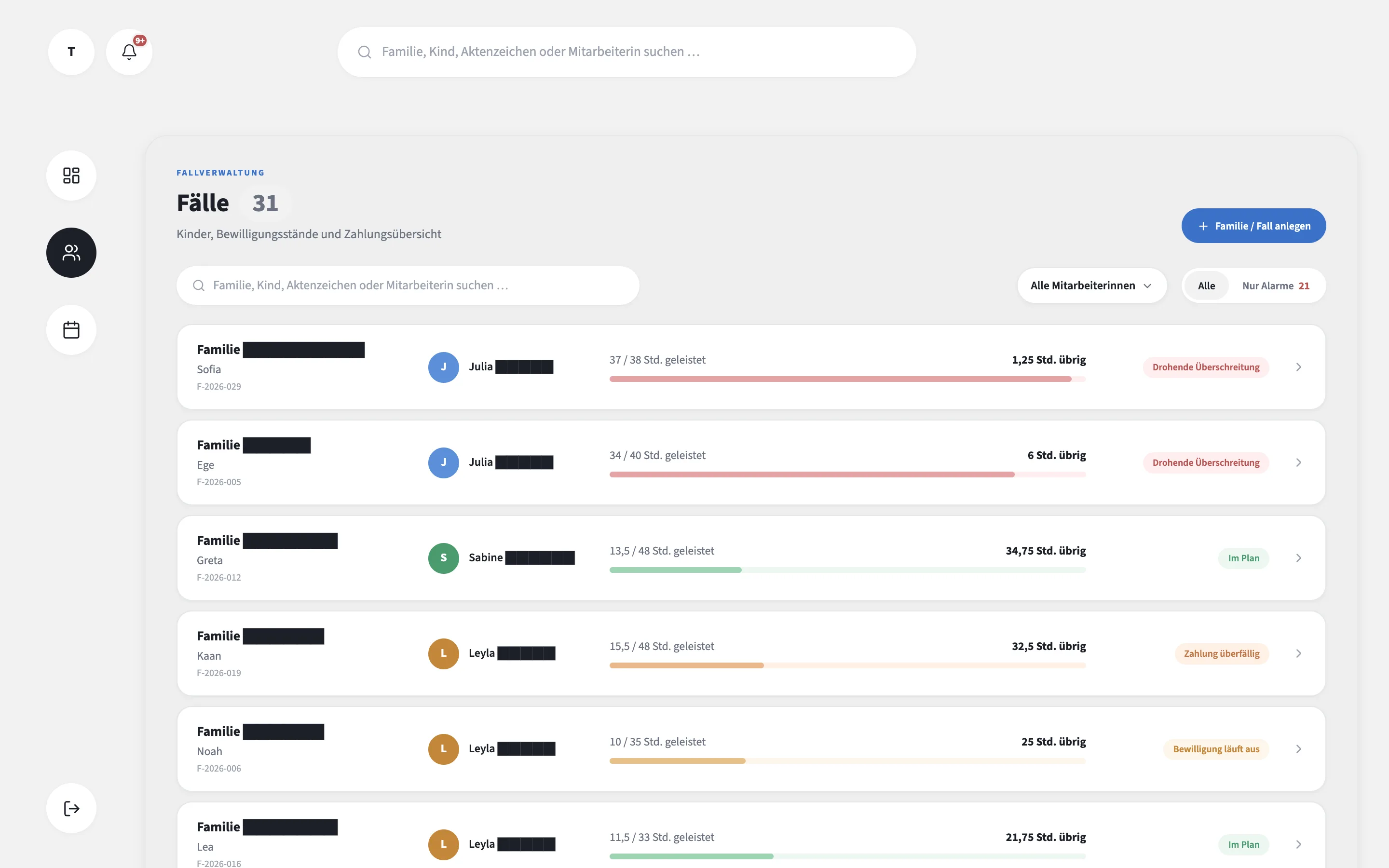1389x868 pixels.
Task: Open the notifications bell
Action: [129, 52]
